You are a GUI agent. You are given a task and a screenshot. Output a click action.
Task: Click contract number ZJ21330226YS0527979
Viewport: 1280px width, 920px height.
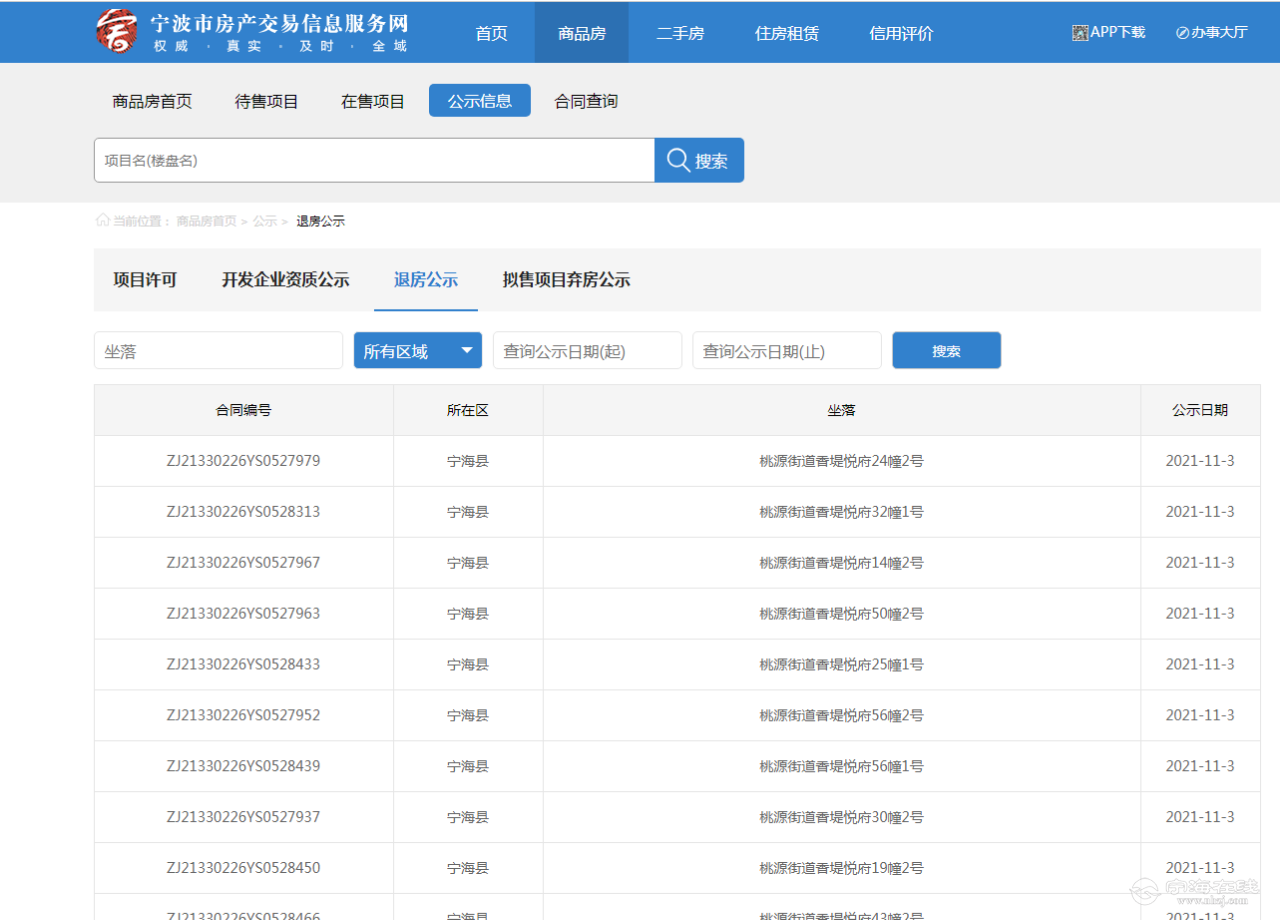pos(243,461)
